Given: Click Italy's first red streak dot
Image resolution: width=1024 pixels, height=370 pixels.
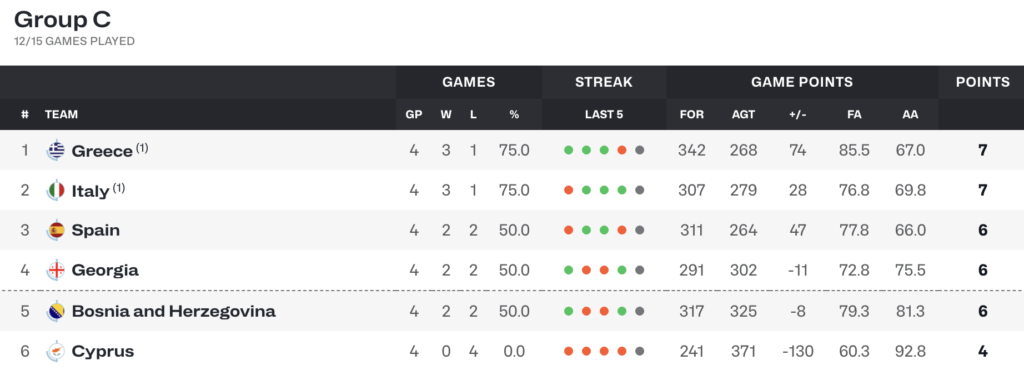Looking at the screenshot, I should point(569,191).
